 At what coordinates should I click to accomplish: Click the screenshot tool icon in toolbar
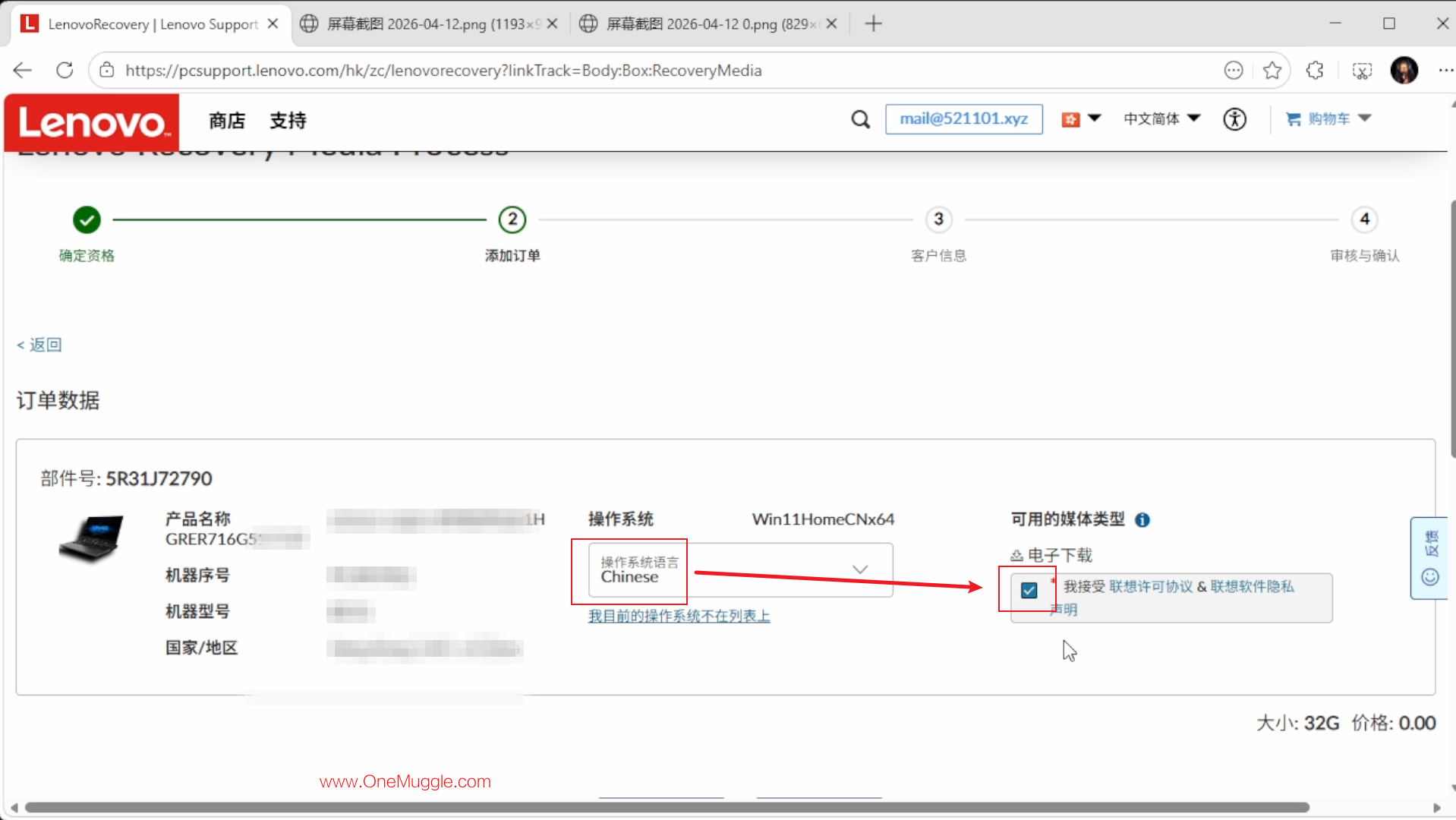click(1362, 71)
